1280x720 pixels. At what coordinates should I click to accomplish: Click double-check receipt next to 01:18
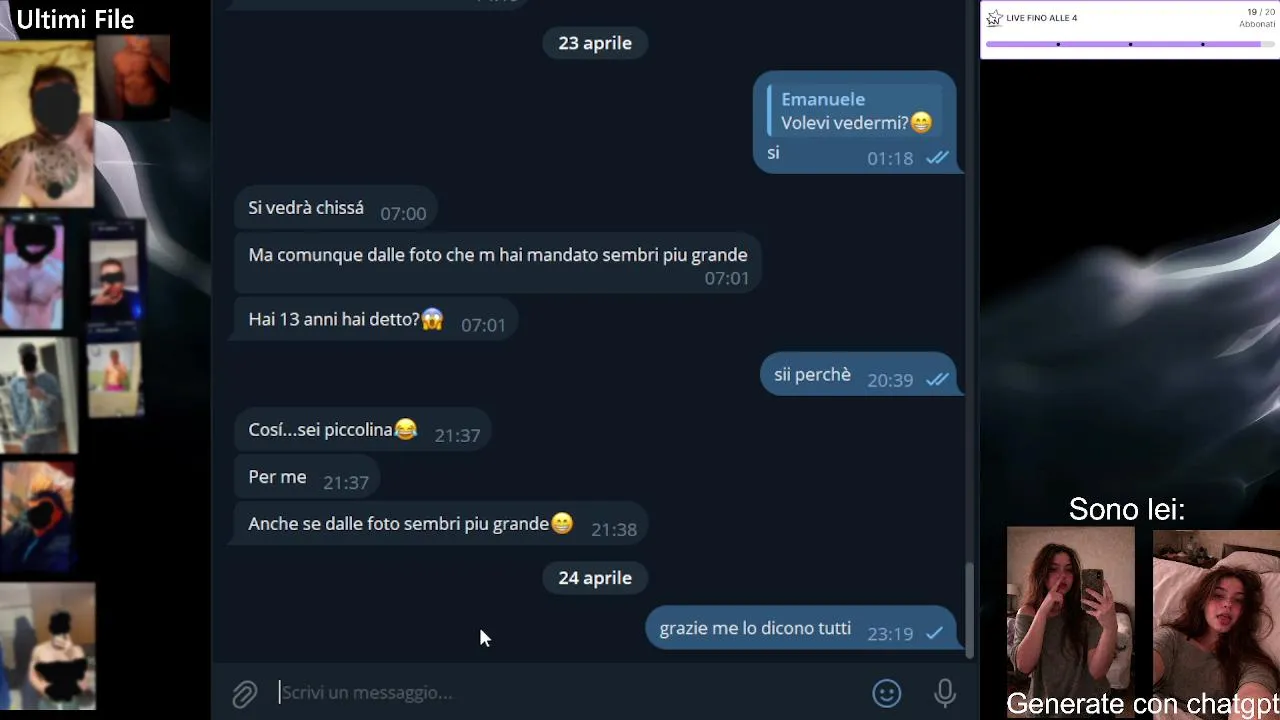pyautogui.click(x=937, y=158)
